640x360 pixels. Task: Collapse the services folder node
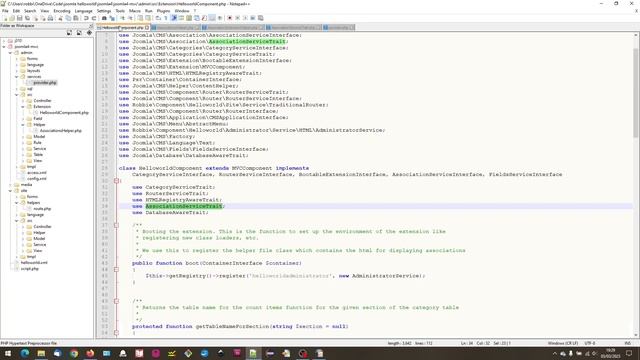pyautogui.click(x=17, y=77)
